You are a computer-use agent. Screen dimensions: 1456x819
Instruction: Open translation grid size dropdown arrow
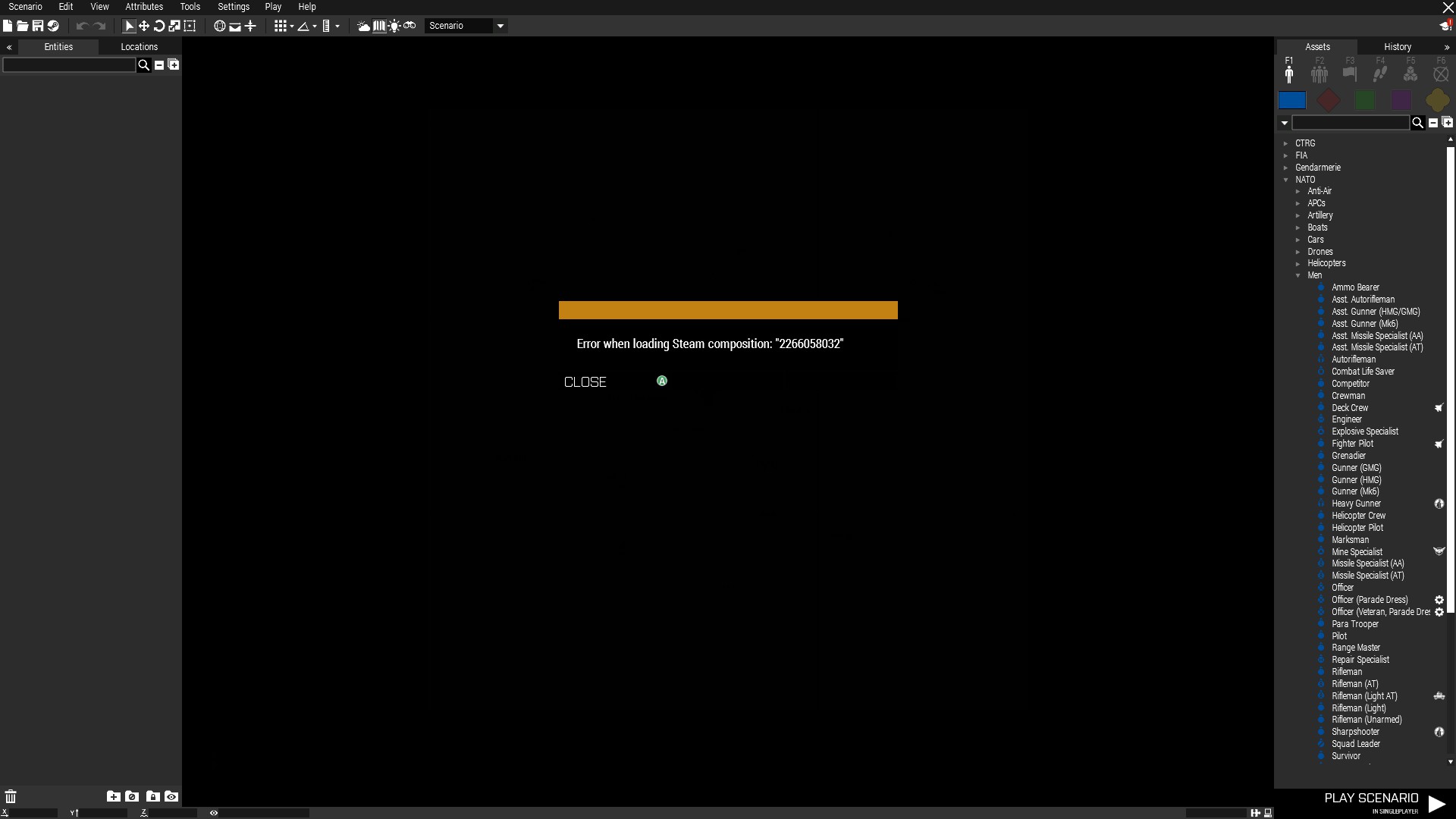[292, 27]
